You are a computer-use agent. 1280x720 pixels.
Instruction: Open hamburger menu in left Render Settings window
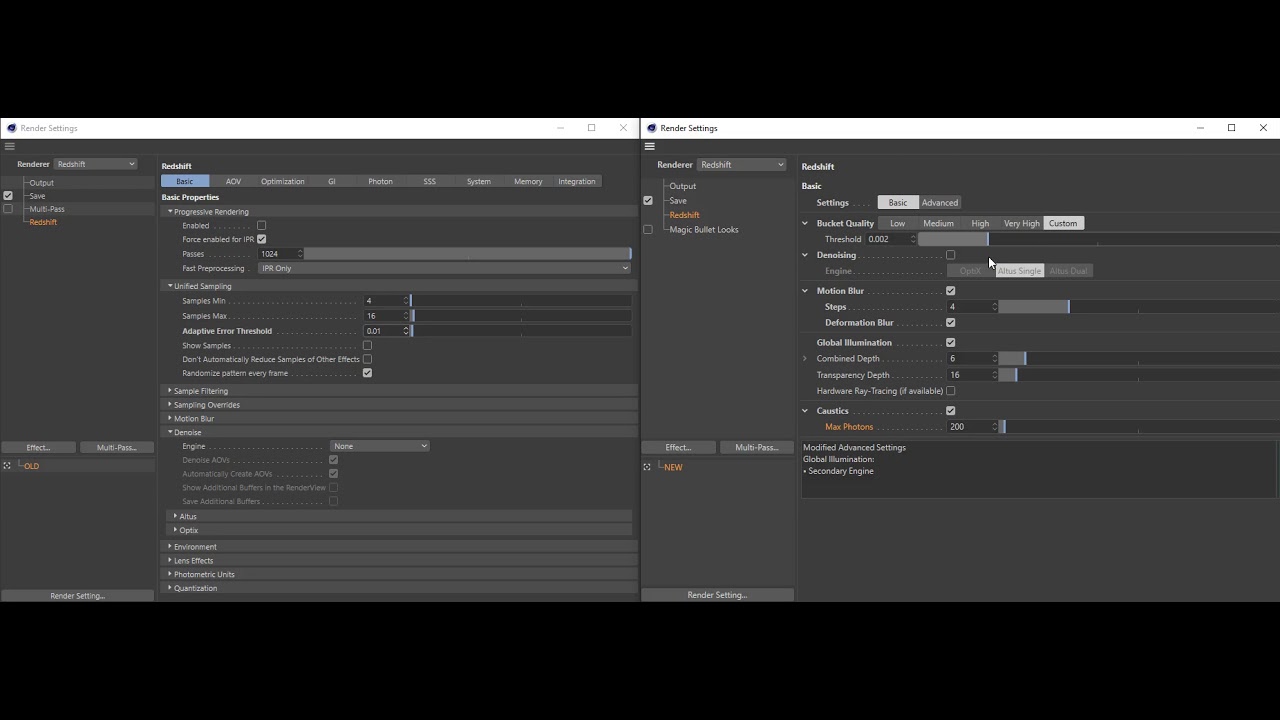(x=9, y=146)
